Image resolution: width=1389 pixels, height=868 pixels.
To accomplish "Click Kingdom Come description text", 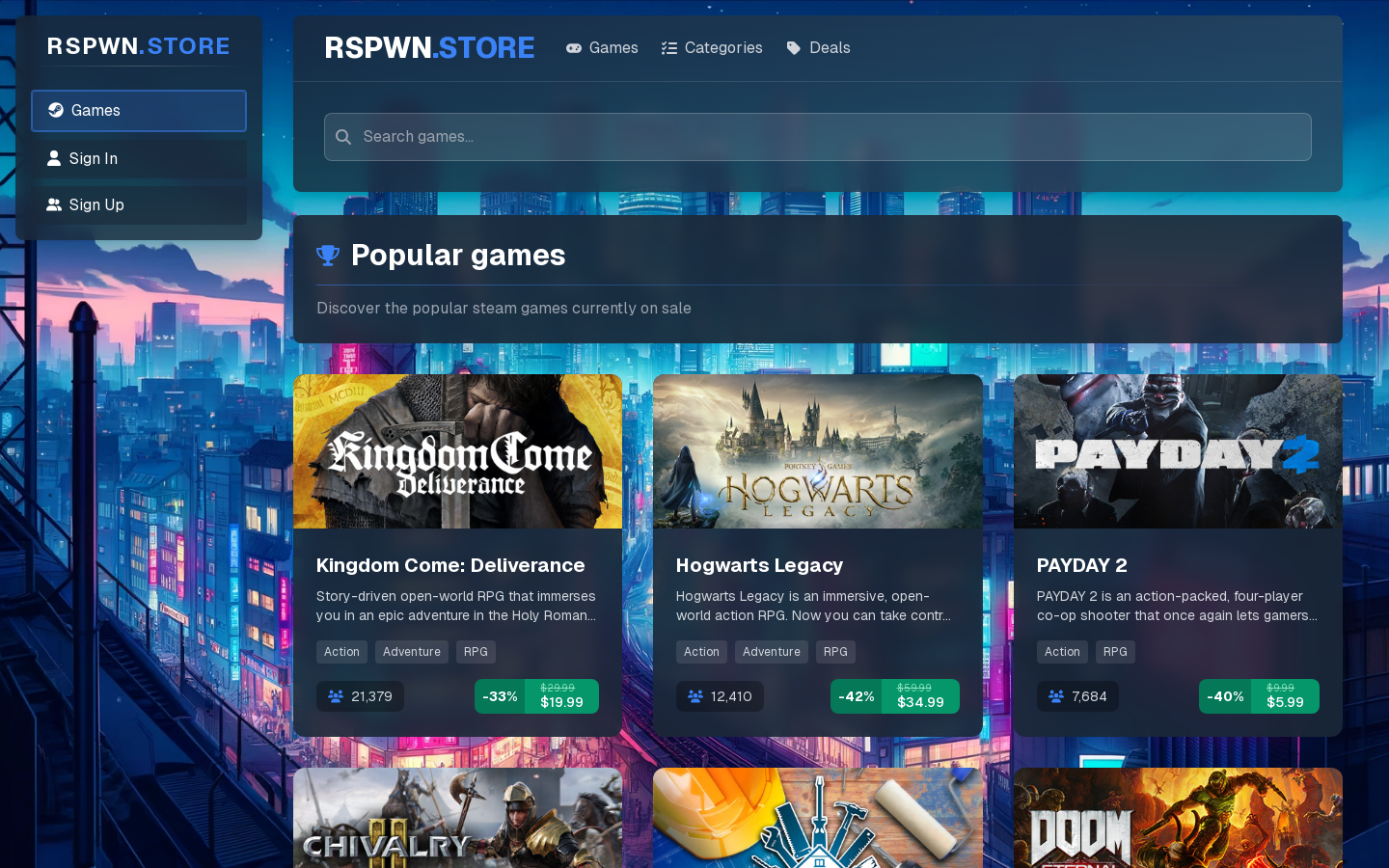I will (x=456, y=606).
